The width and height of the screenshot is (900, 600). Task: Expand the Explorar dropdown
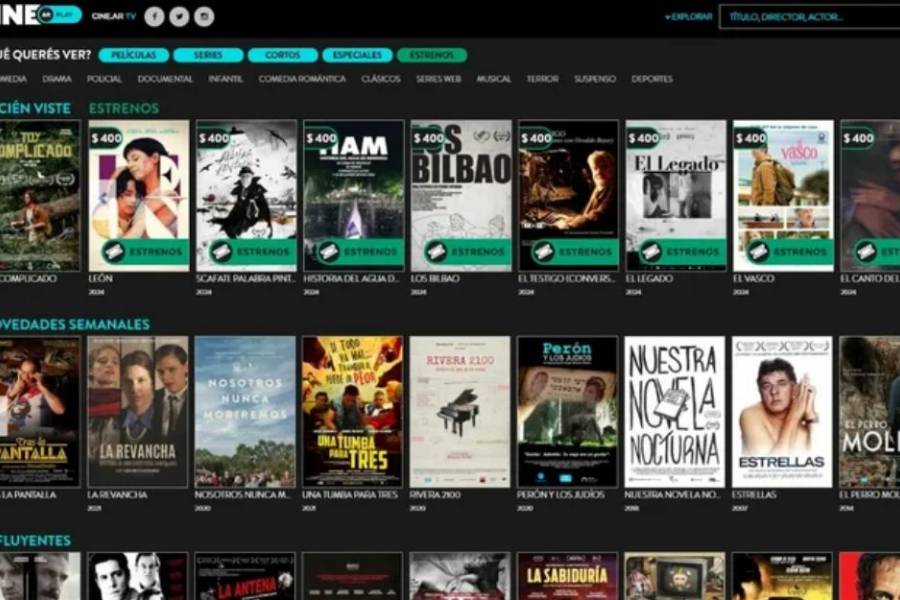pos(688,17)
